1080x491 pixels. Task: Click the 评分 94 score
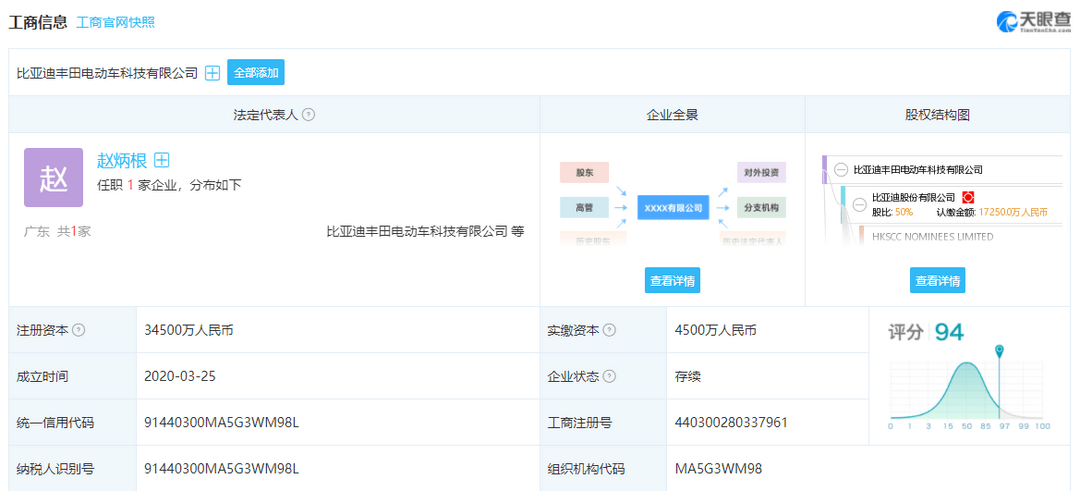pyautogui.click(x=926, y=333)
